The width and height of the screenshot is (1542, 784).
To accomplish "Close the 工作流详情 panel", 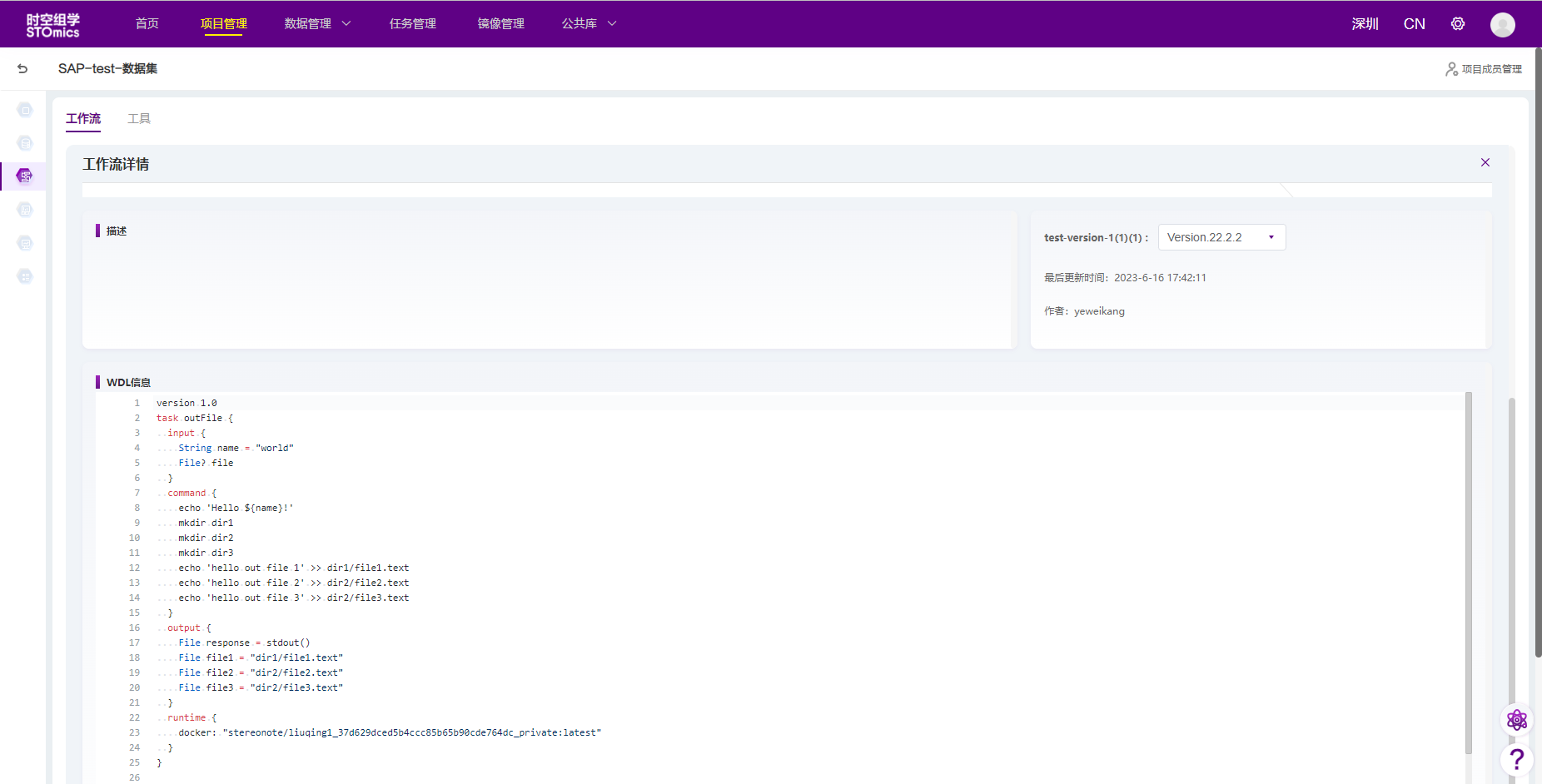I will point(1485,162).
